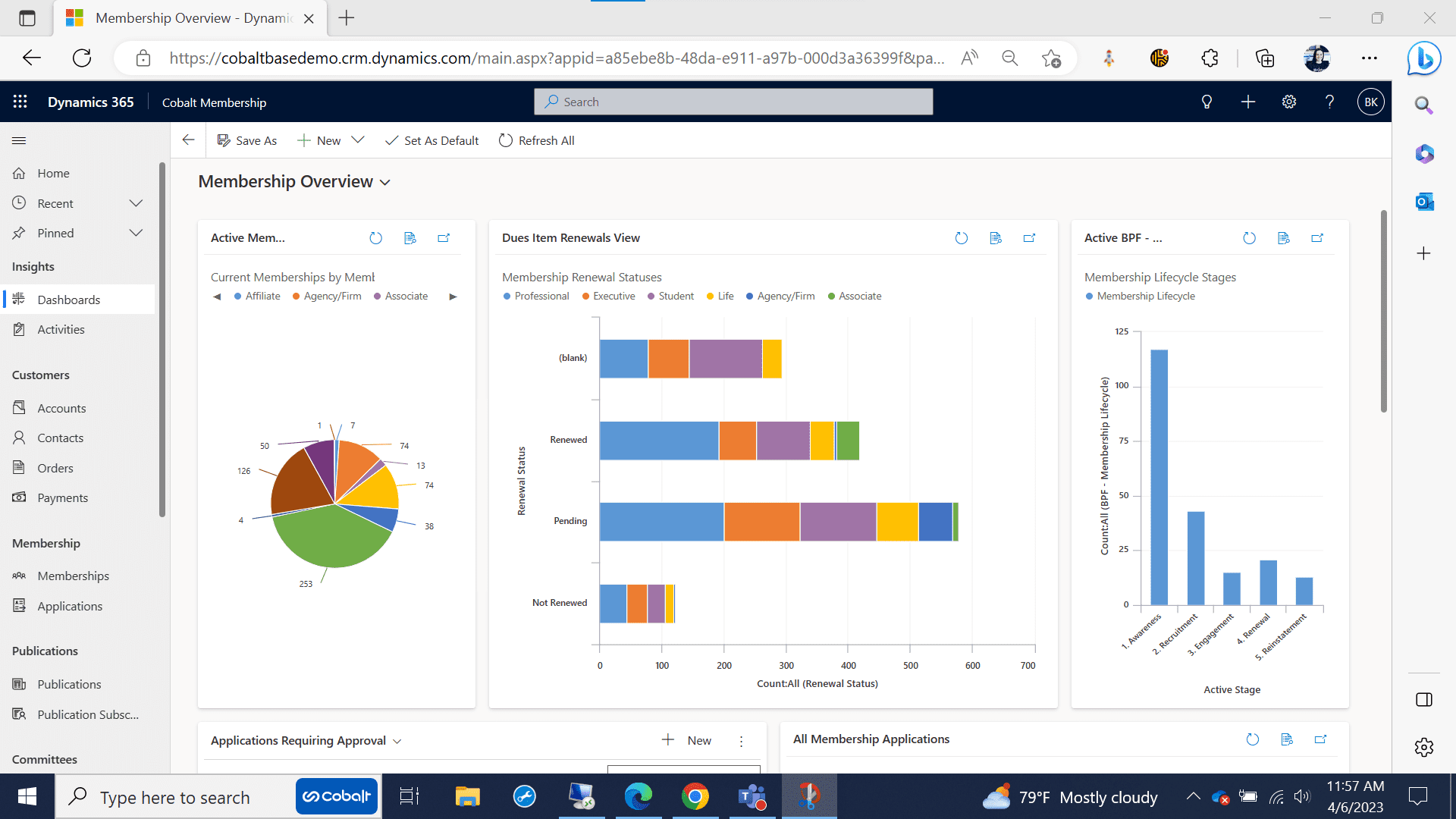Click Home in the navigation menu
The height and width of the screenshot is (819, 1456).
pyautogui.click(x=52, y=173)
